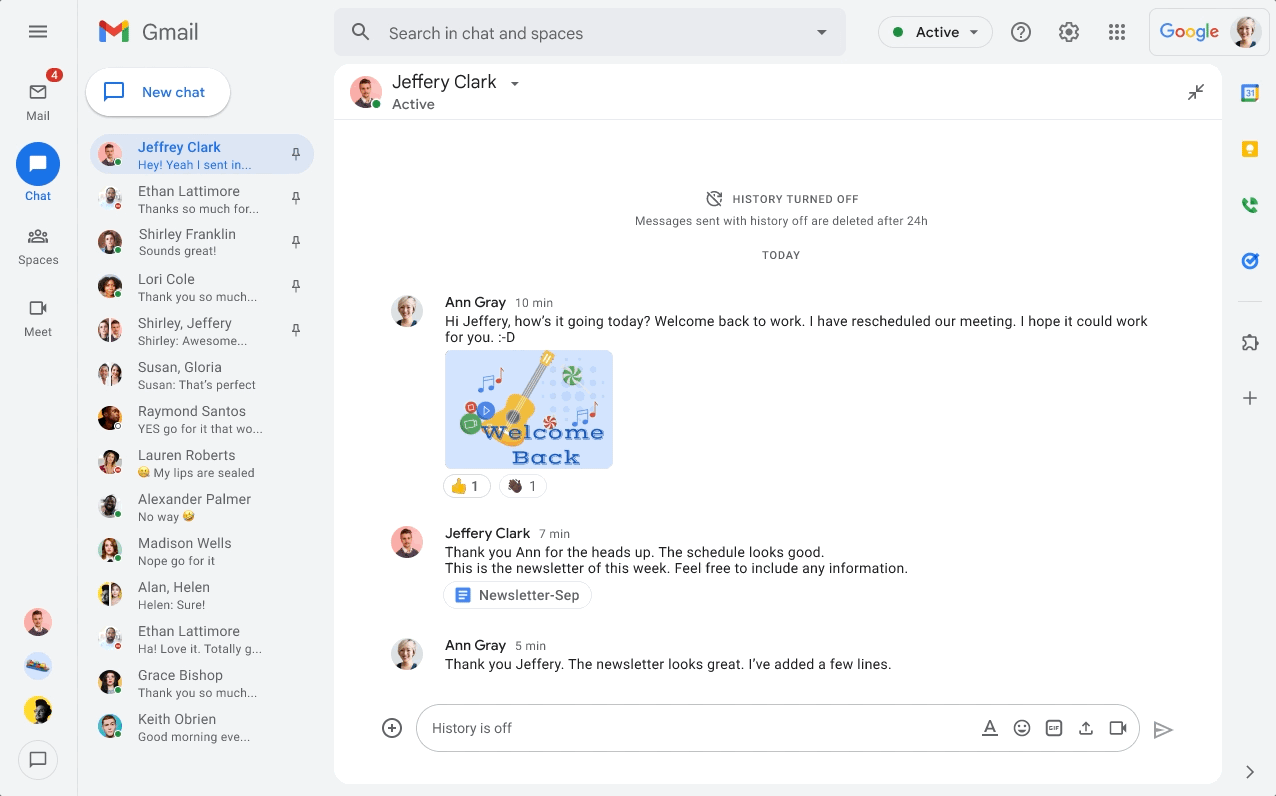Open the GIF picker
Image resolution: width=1276 pixels, height=796 pixels.
[1054, 728]
